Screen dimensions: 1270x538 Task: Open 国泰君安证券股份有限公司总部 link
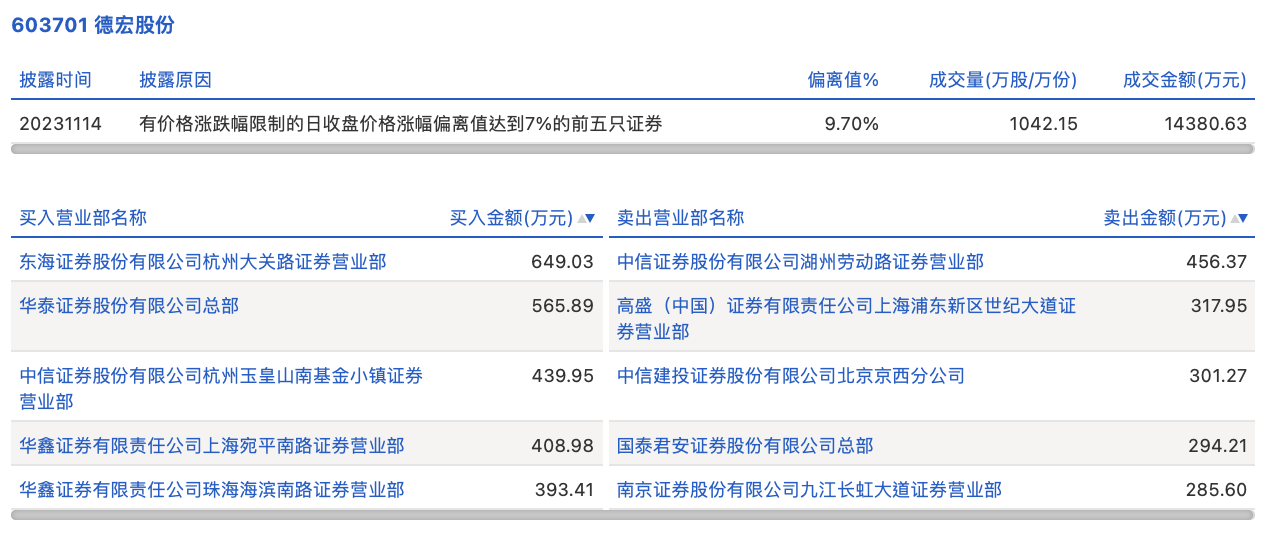coord(745,446)
